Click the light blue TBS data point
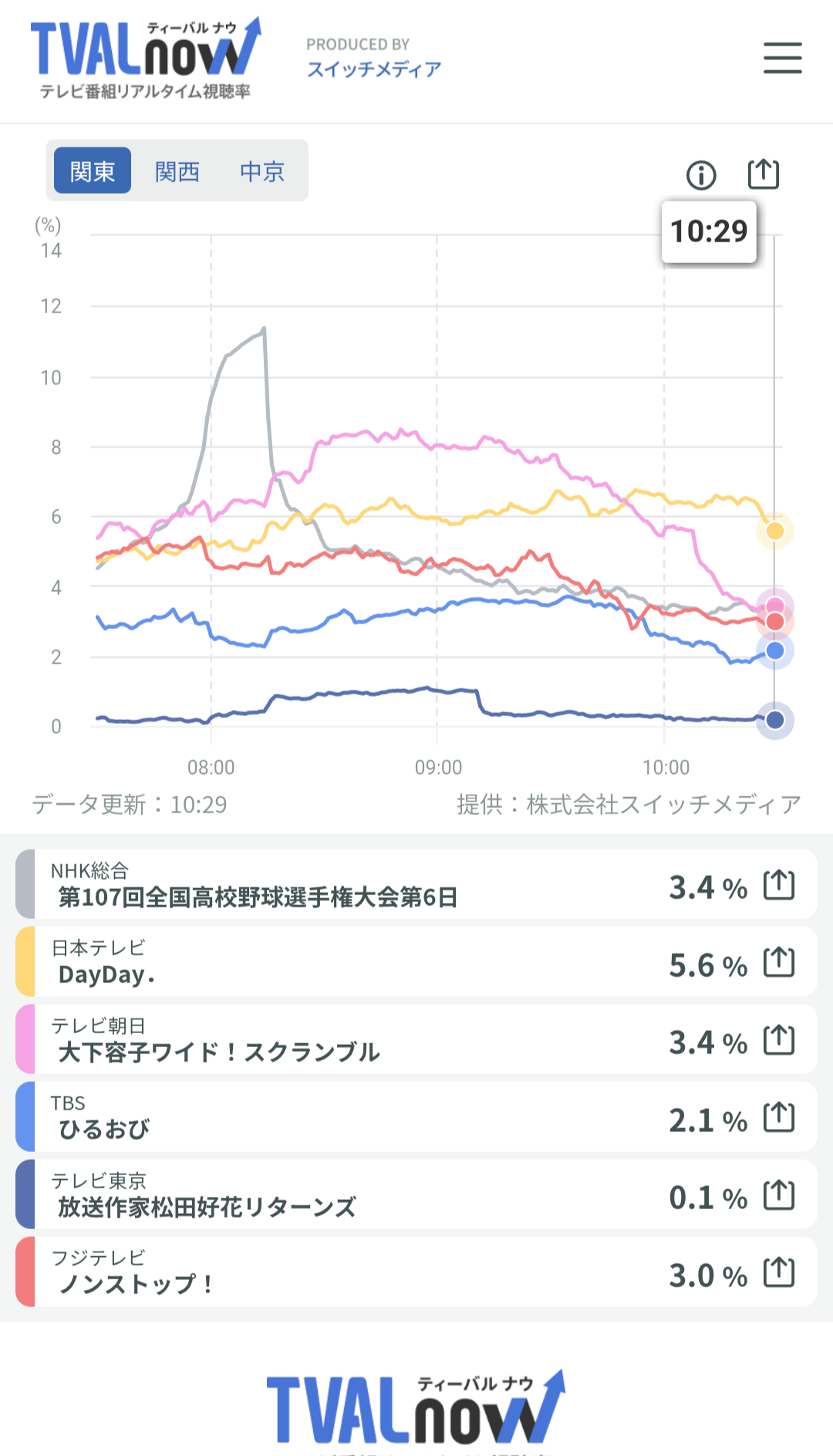Viewport: 833px width, 1456px height. (x=775, y=650)
